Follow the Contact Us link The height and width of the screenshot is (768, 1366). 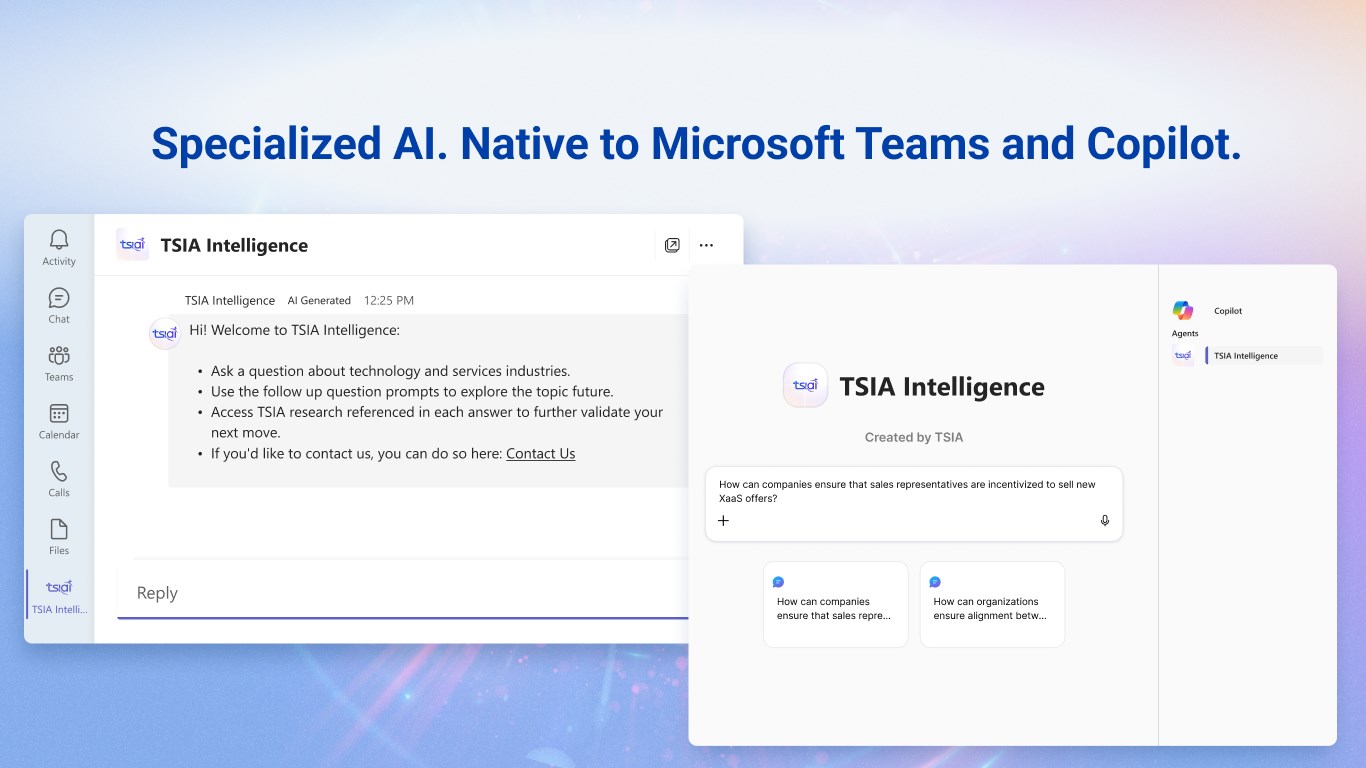[541, 453]
